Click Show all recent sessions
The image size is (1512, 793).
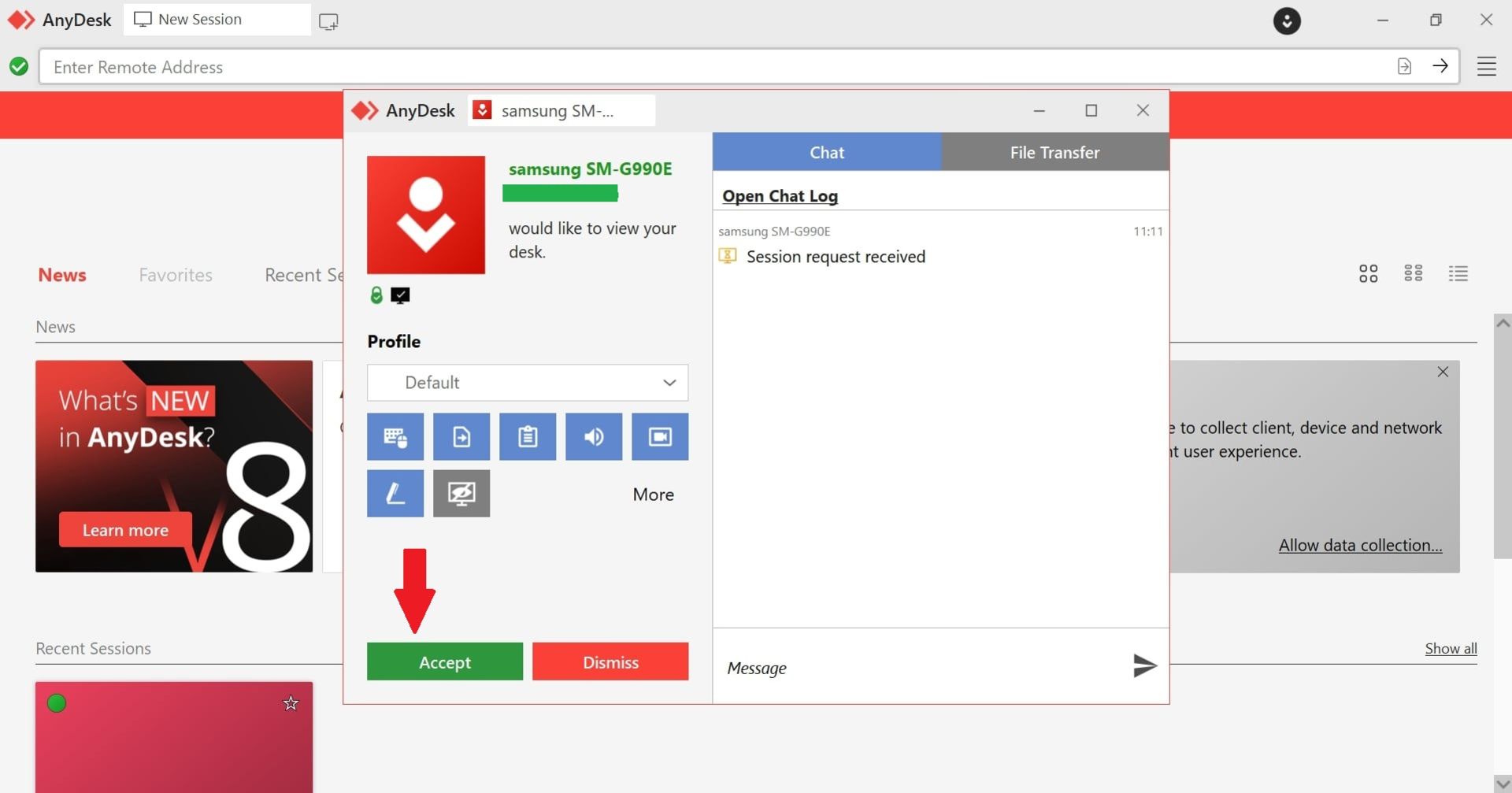(x=1451, y=648)
